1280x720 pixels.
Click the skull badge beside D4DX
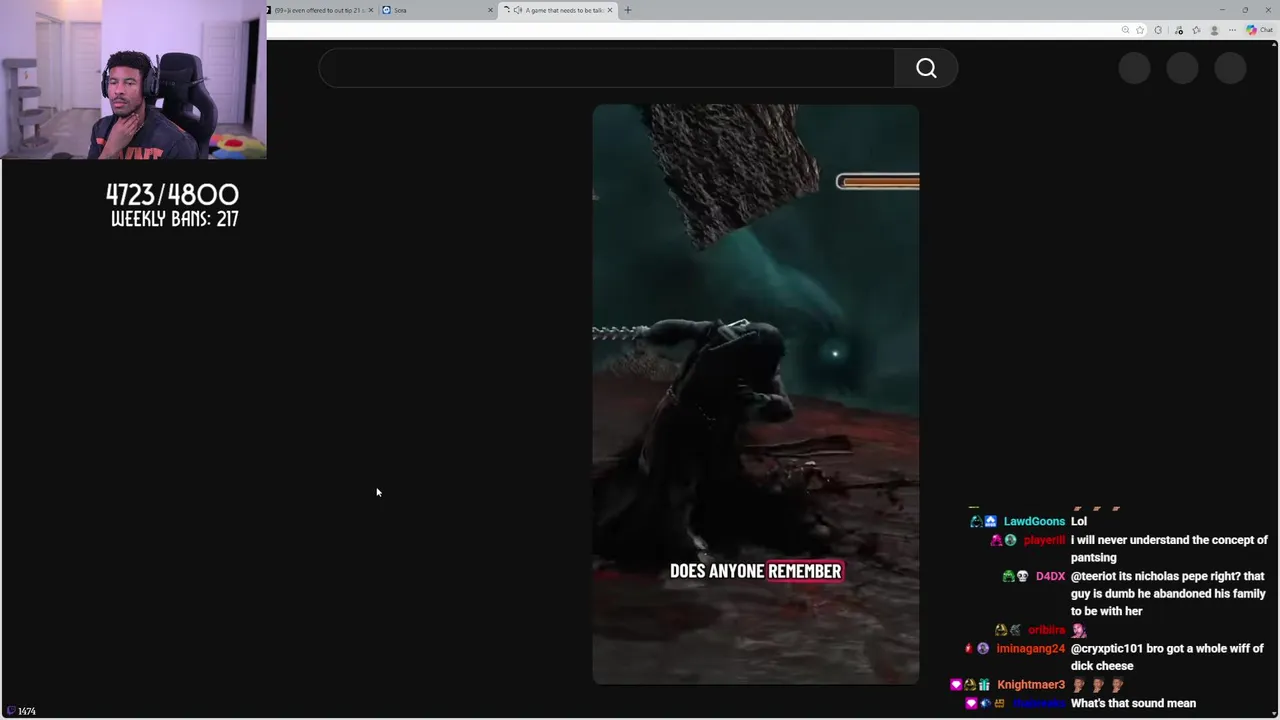tap(1023, 576)
